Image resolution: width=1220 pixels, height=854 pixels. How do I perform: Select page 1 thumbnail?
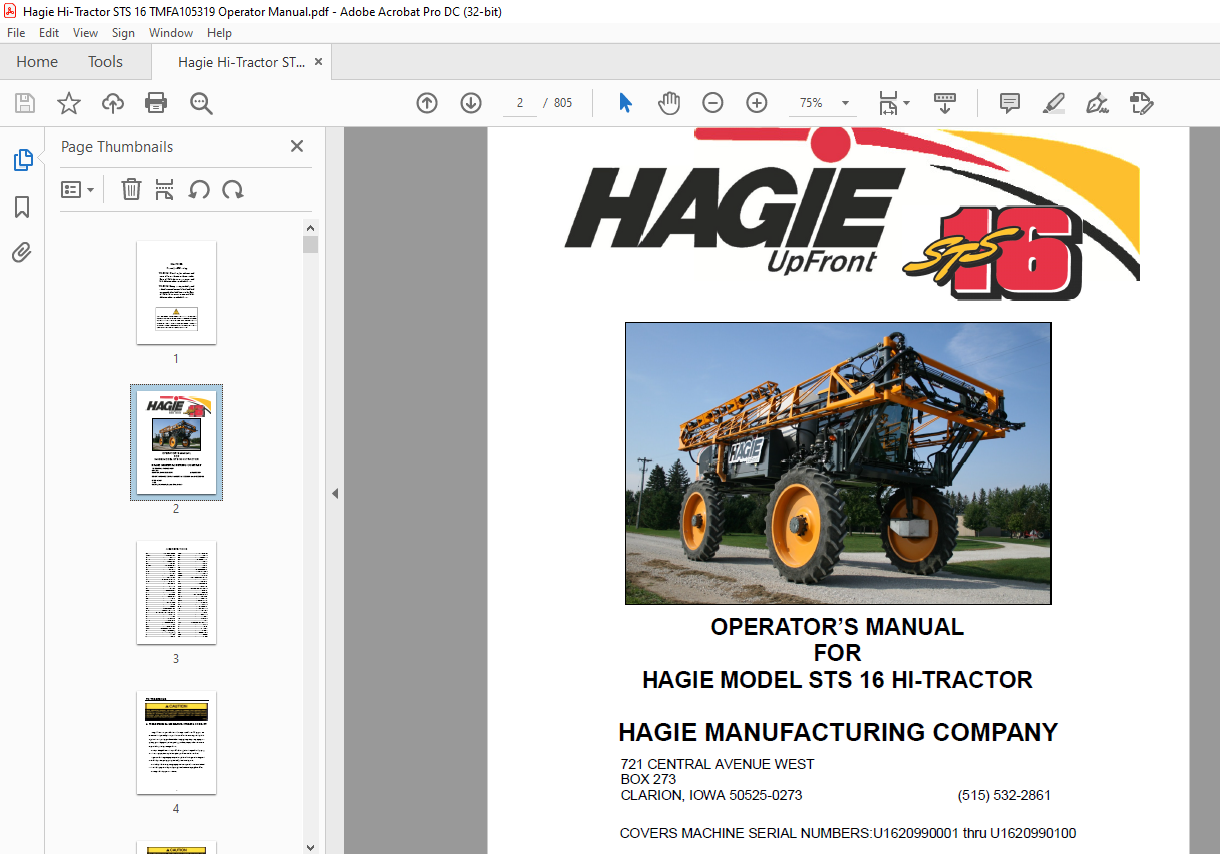tap(176, 292)
